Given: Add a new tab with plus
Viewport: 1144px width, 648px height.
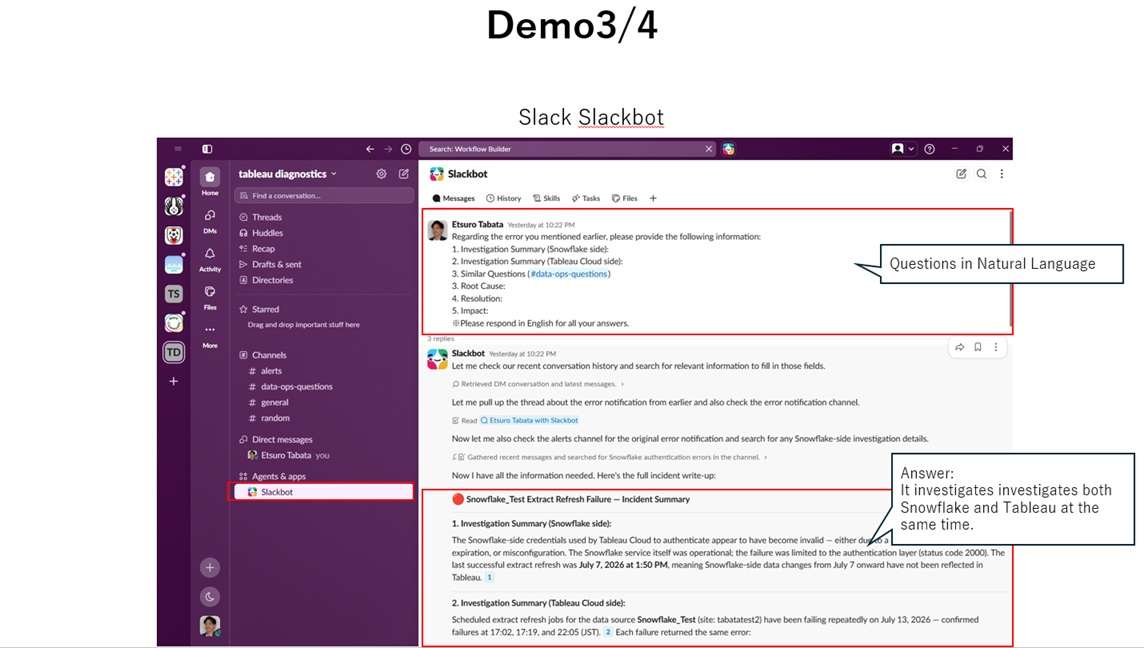Looking at the screenshot, I should click(653, 198).
